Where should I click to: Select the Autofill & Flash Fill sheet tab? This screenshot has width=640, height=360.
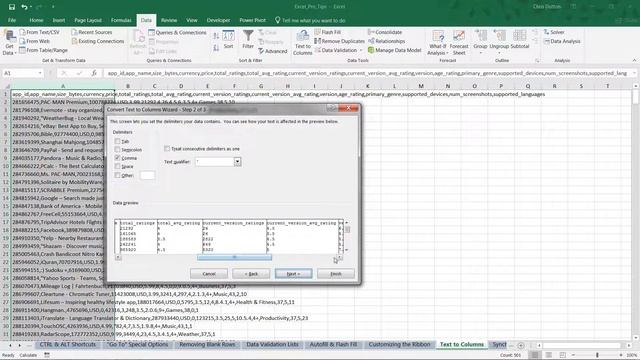[333, 344]
